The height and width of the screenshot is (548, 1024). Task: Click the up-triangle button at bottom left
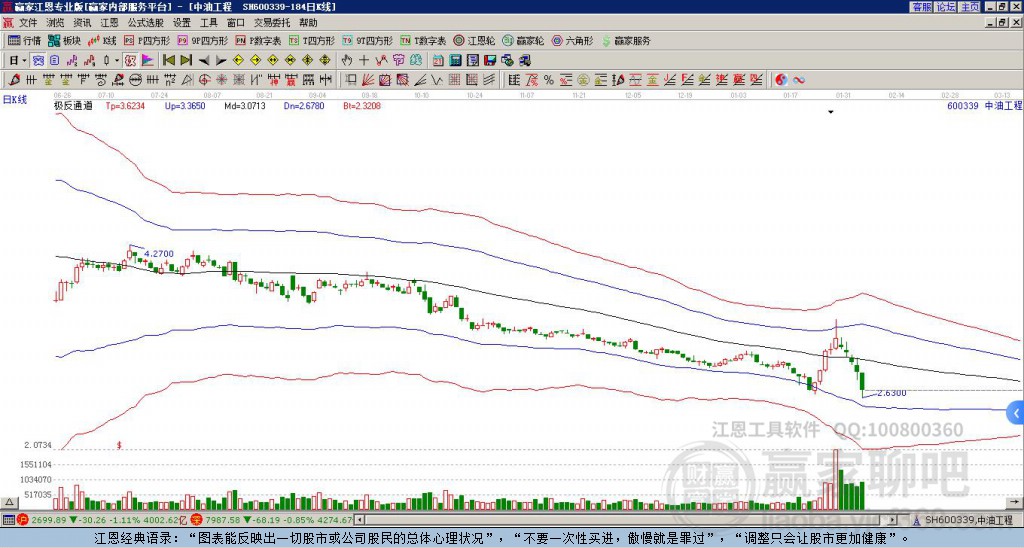(8, 502)
